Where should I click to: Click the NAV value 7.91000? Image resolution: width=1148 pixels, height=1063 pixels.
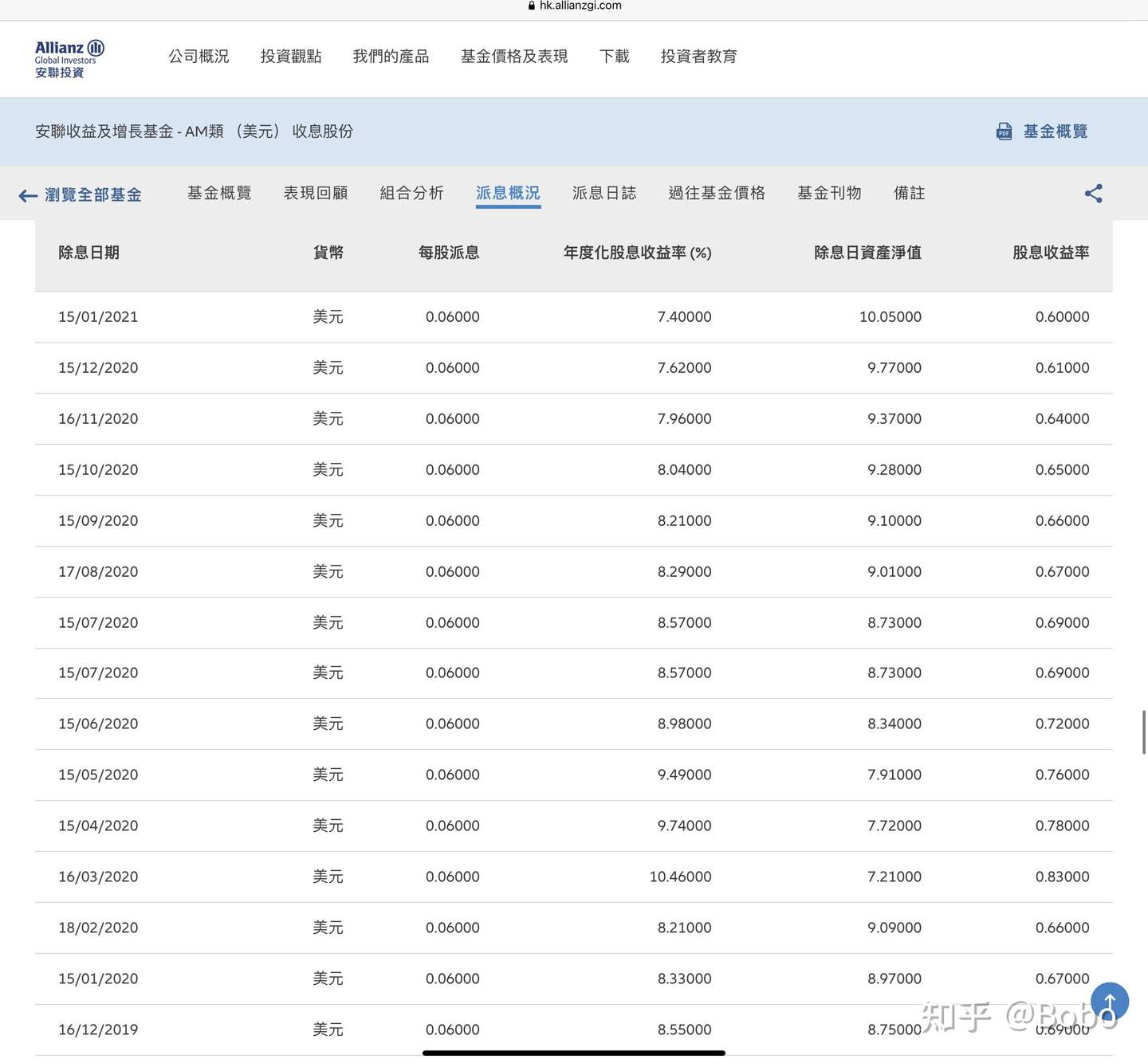(894, 775)
